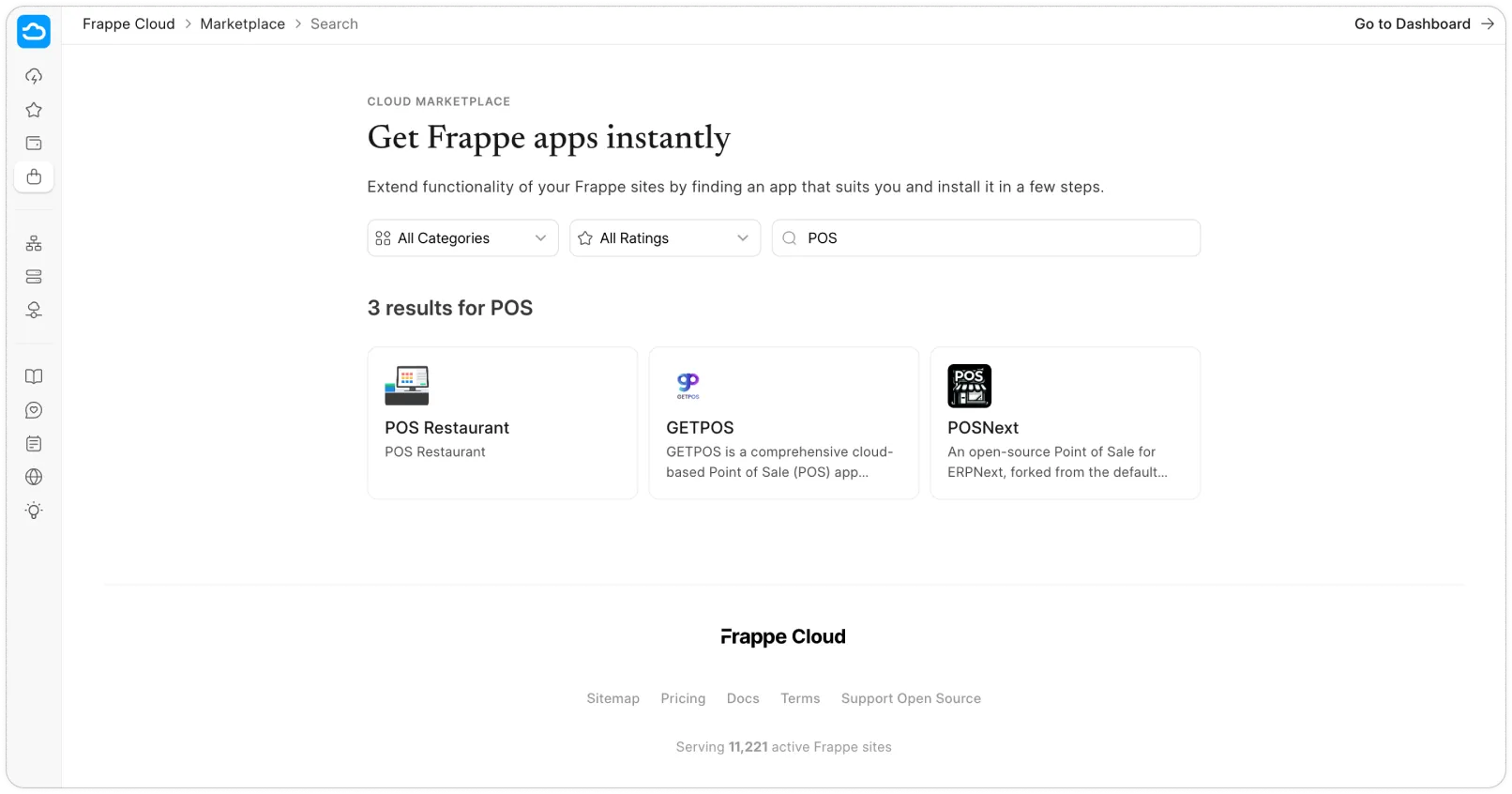Select the shopping bag marketplace icon
This screenshot has width=1512, height=794.
click(x=34, y=177)
